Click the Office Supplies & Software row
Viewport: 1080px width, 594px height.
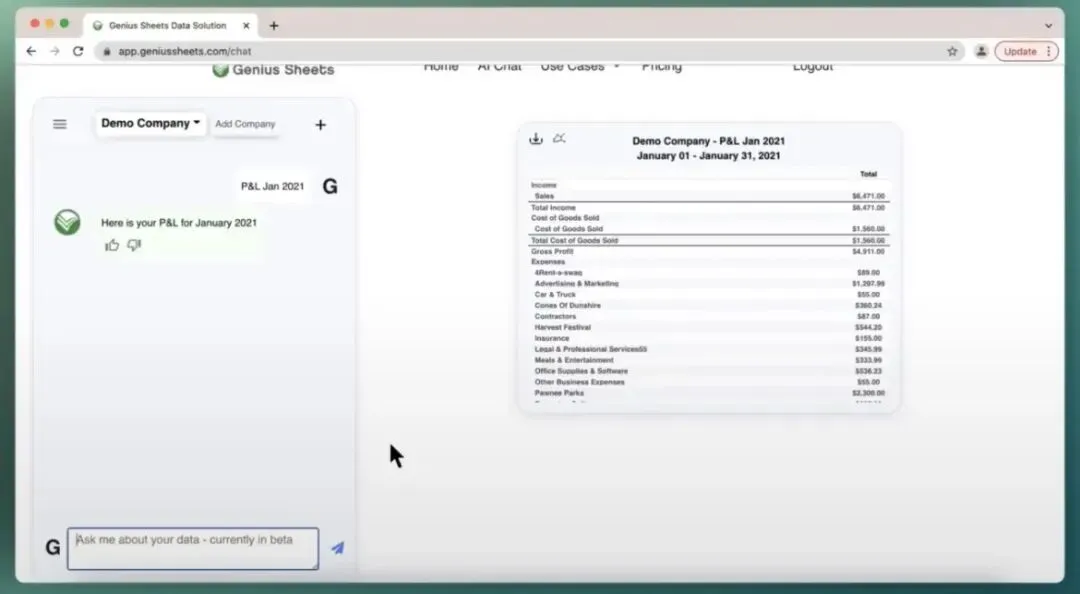[709, 371]
